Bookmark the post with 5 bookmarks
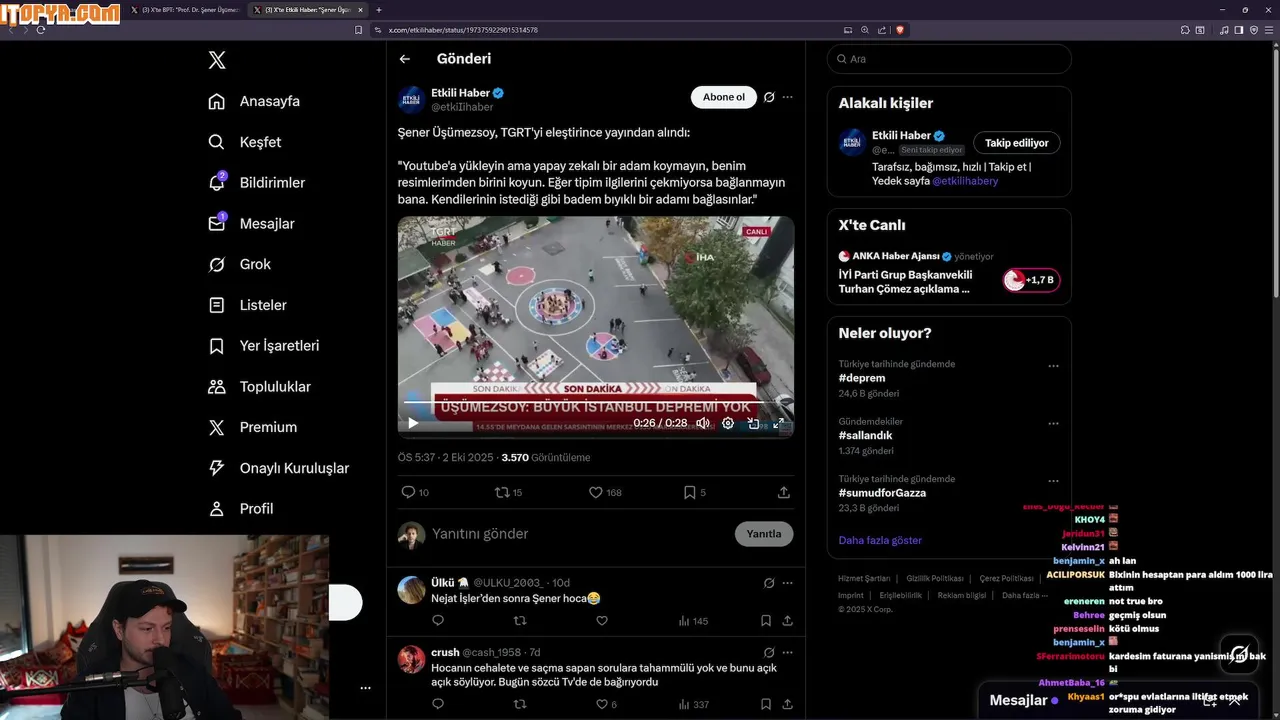Image resolution: width=1280 pixels, height=720 pixels. pyautogui.click(x=694, y=492)
